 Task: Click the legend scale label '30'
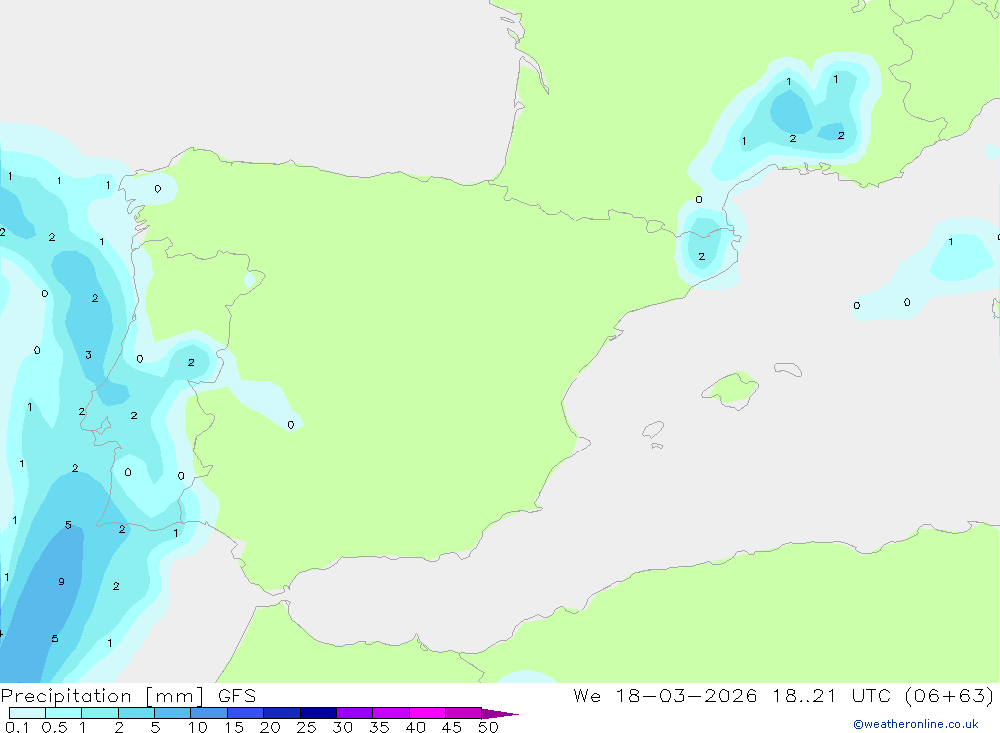pos(343,727)
